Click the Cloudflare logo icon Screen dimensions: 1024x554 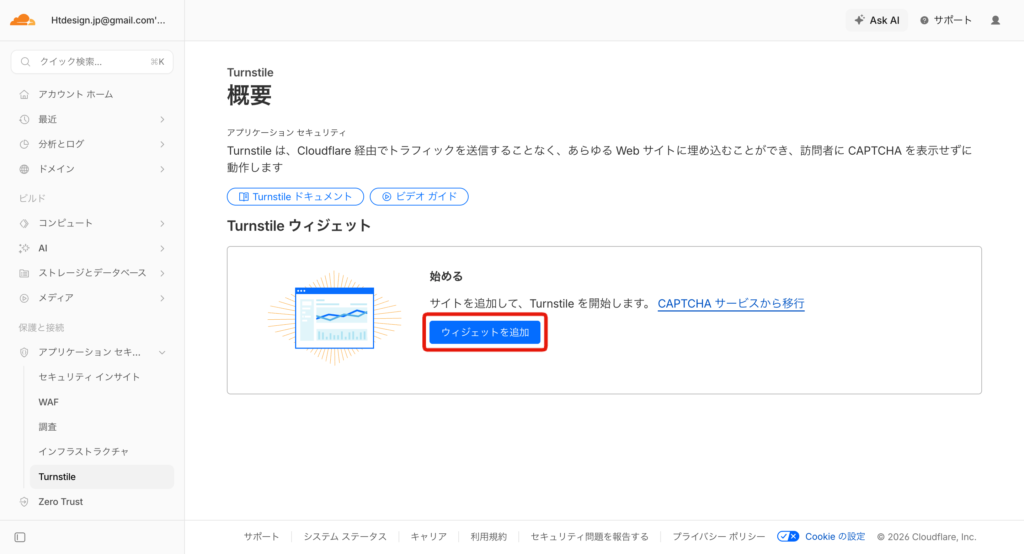(22, 20)
